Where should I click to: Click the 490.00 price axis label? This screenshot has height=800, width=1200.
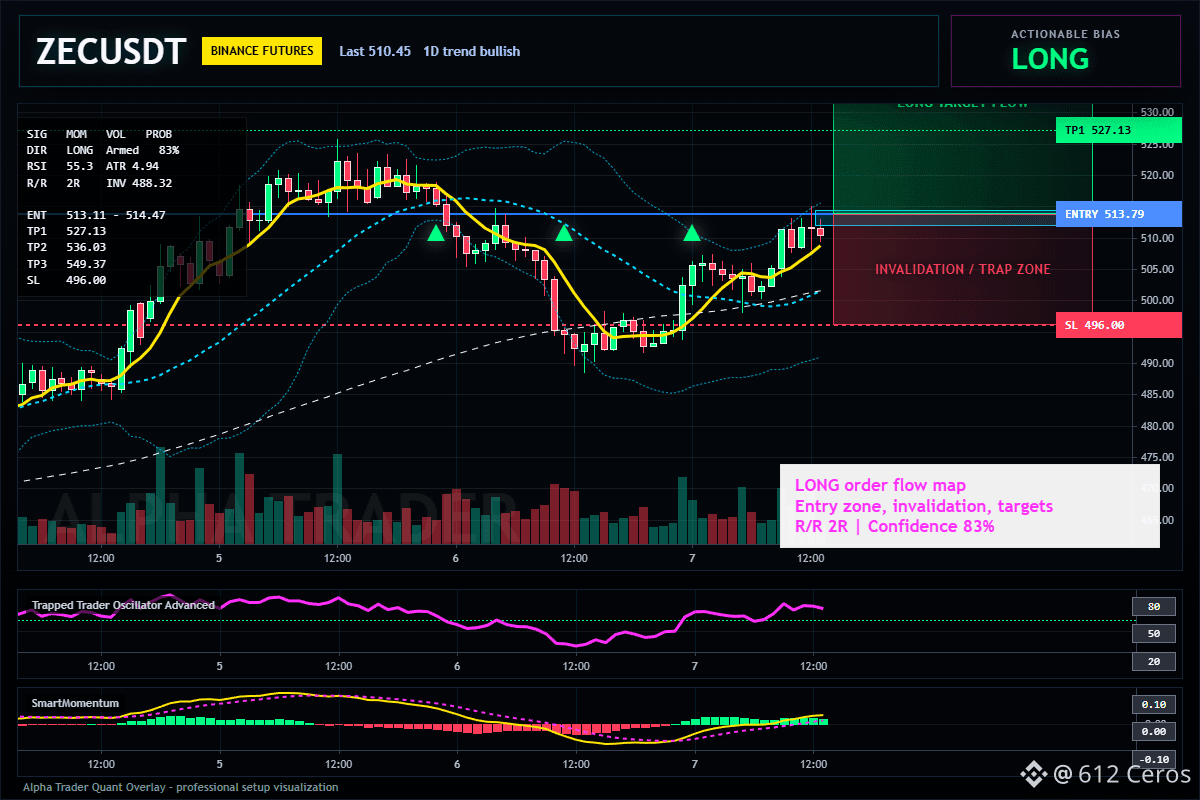[1156, 363]
